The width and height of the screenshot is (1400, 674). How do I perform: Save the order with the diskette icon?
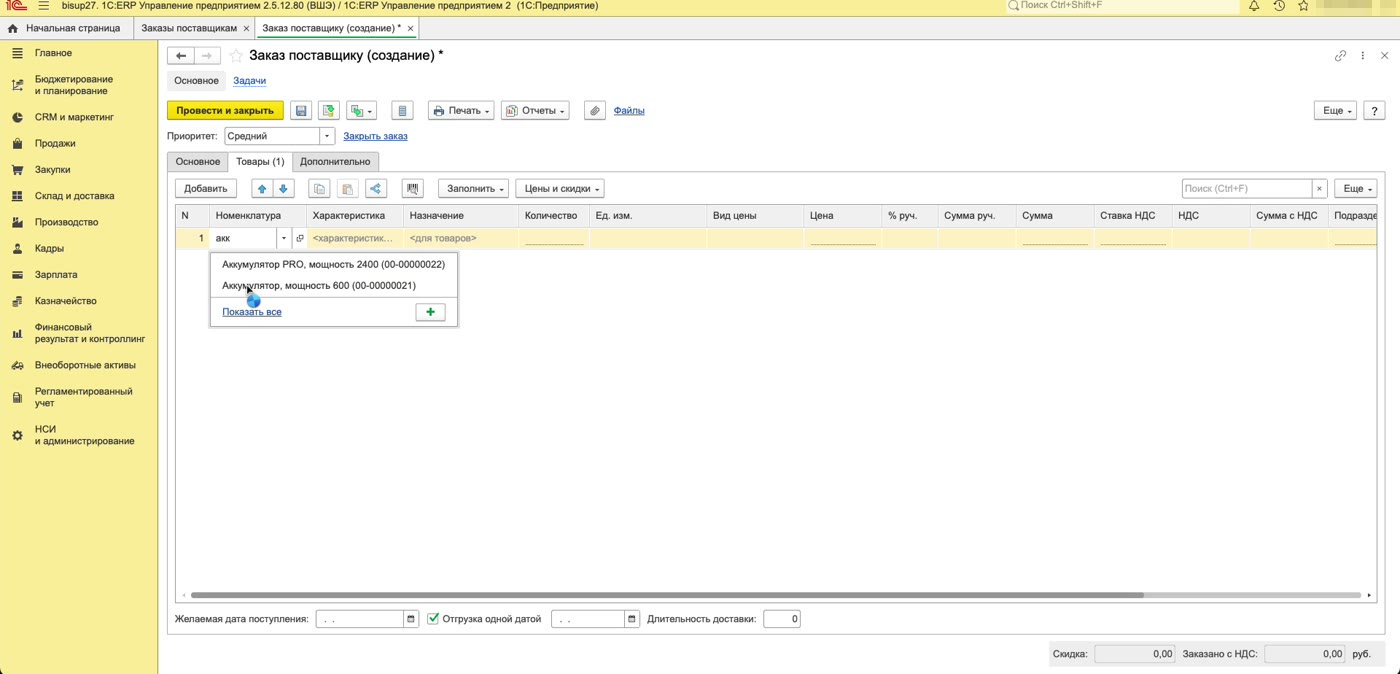pyautogui.click(x=301, y=111)
